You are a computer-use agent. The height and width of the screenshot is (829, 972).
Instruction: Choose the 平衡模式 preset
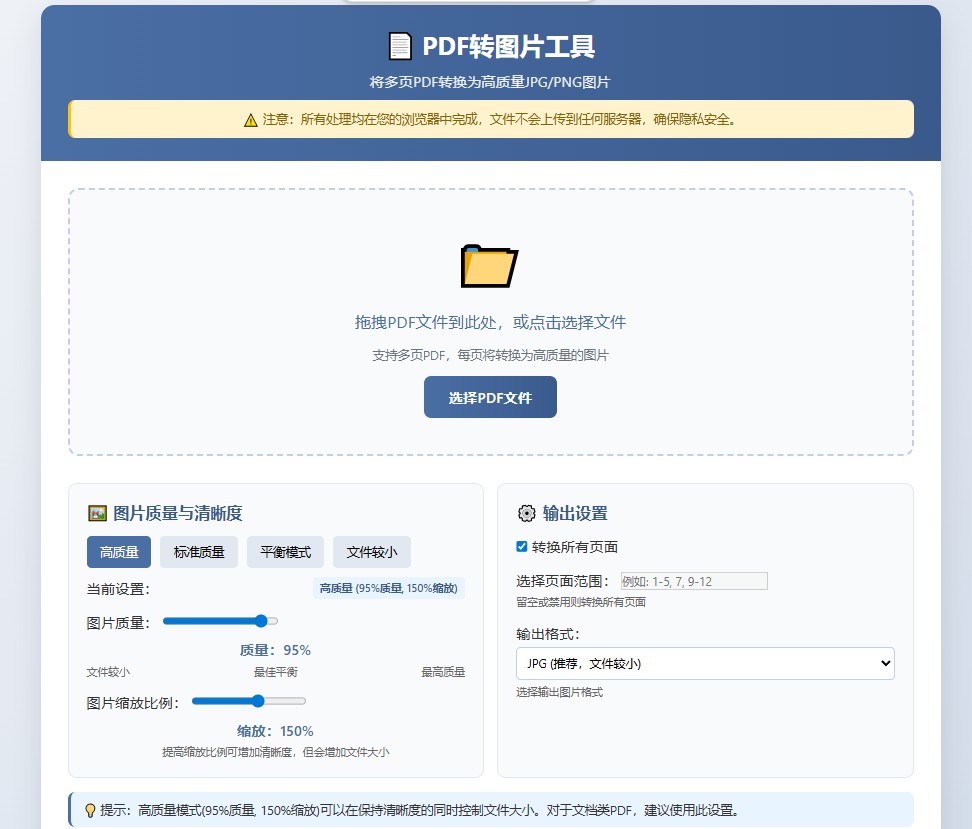click(285, 552)
